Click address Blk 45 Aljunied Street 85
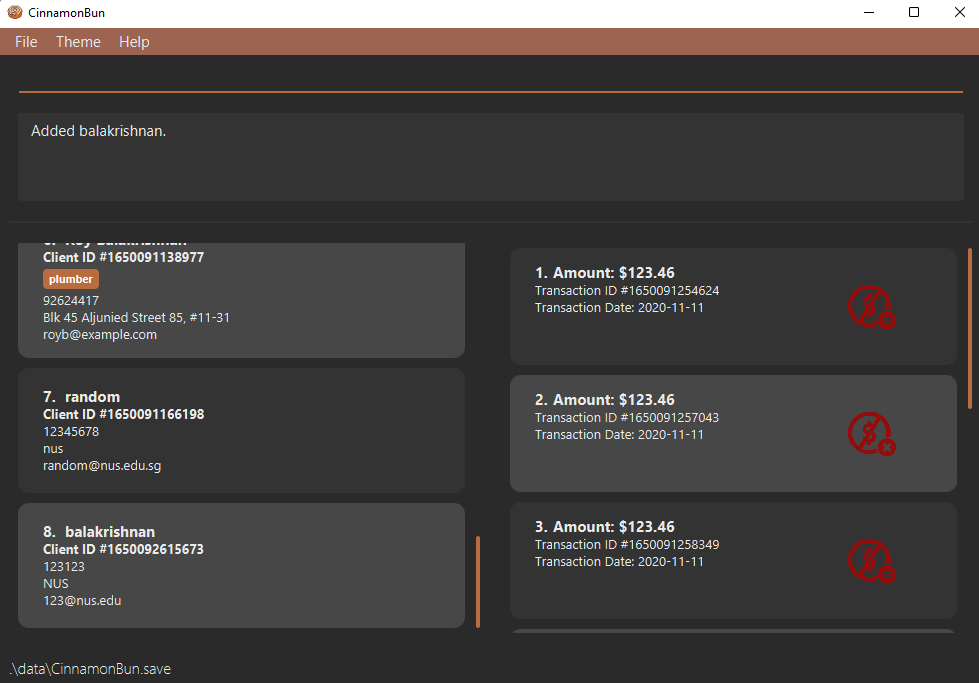This screenshot has width=979, height=683. click(x=136, y=317)
